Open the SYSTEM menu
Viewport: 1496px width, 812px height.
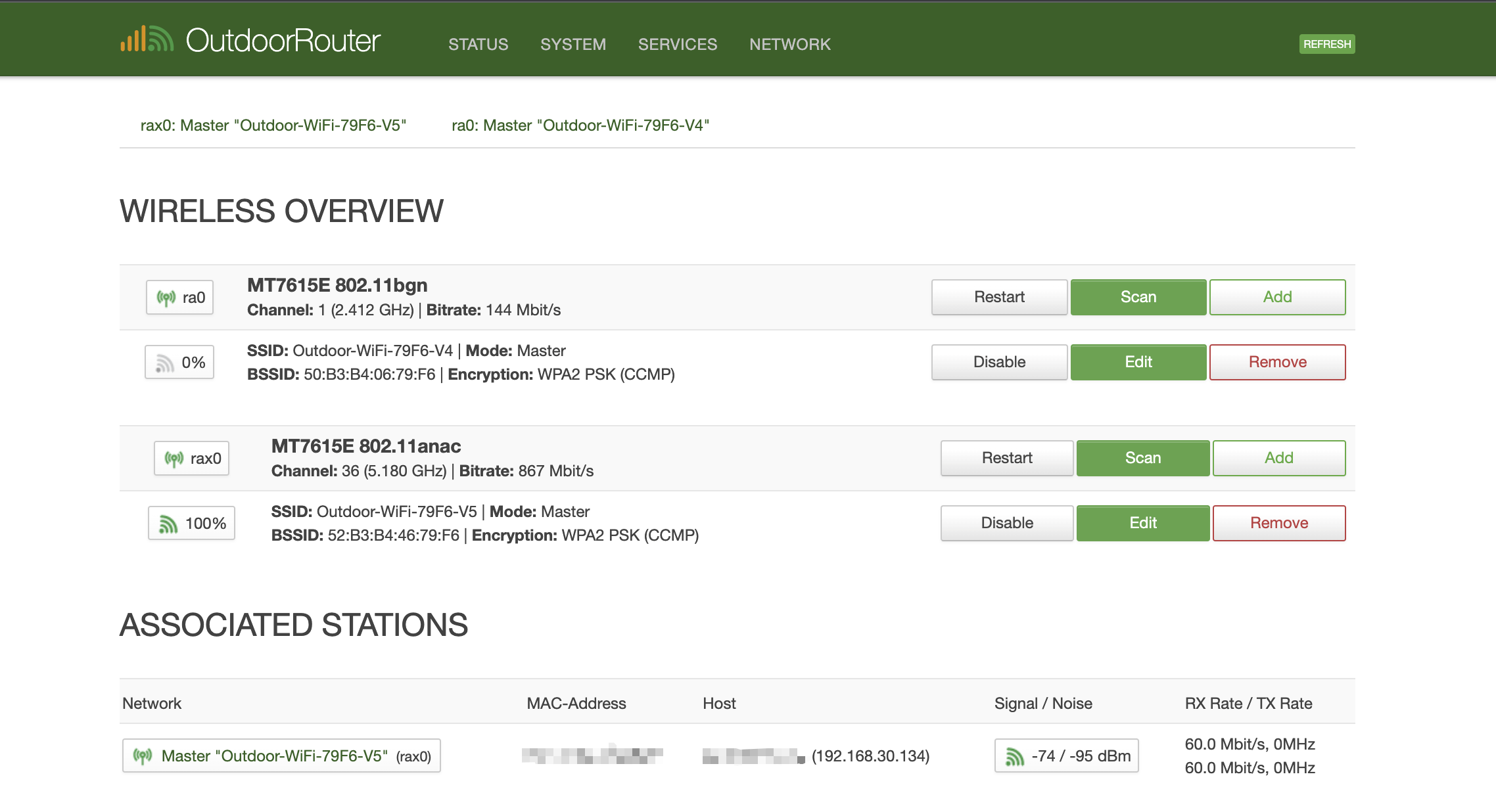(573, 44)
